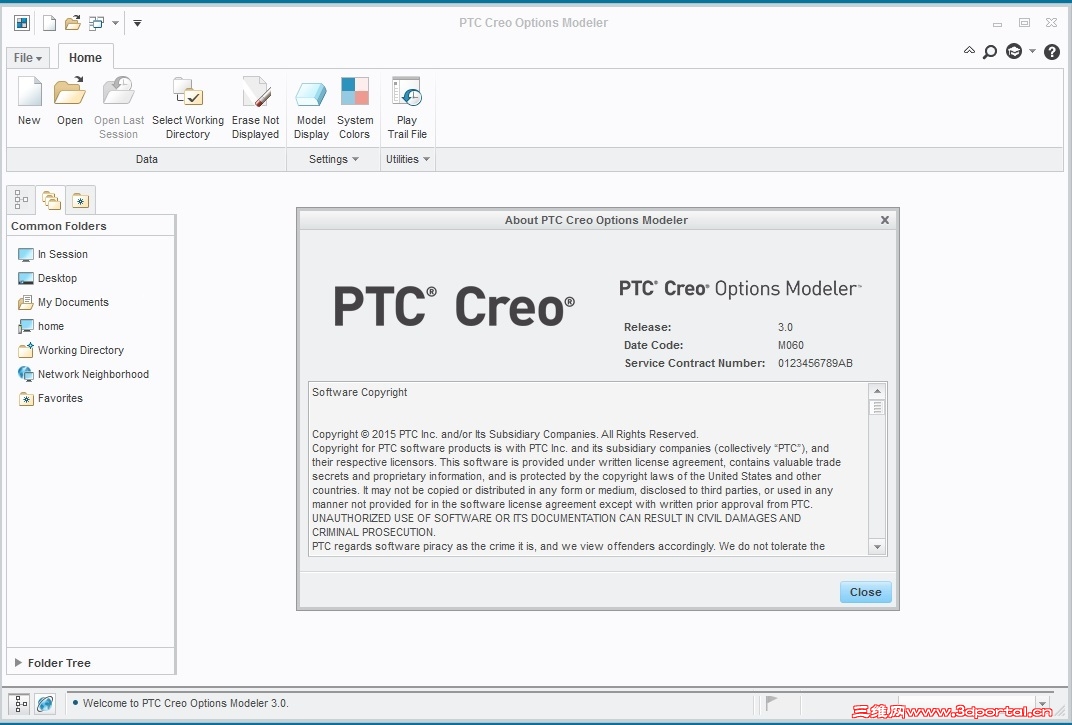Open selection filter dropdown in status bar
The width and height of the screenshot is (1072, 725).
pos(1043,703)
